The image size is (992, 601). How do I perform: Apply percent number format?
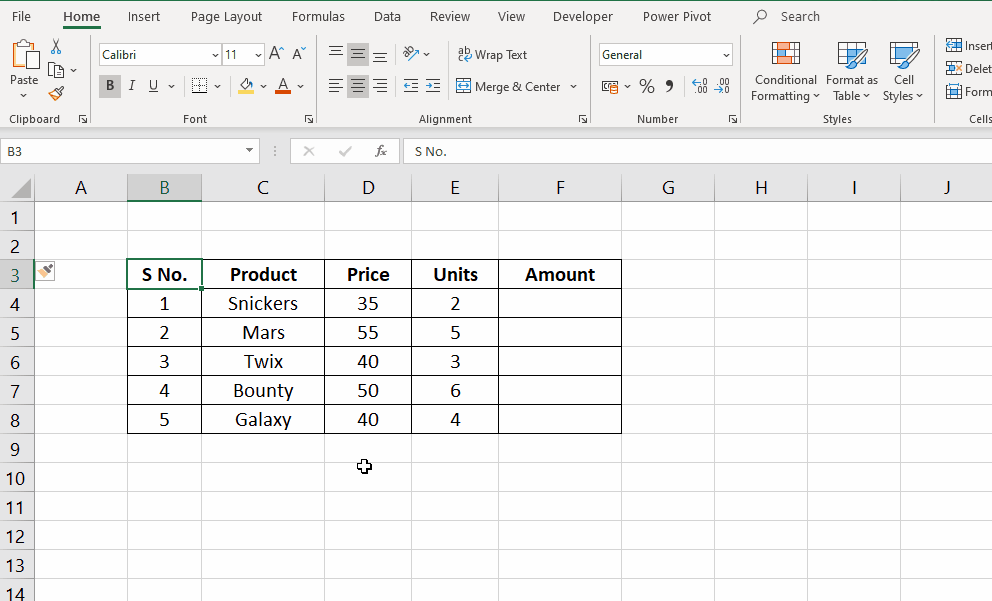click(x=646, y=87)
